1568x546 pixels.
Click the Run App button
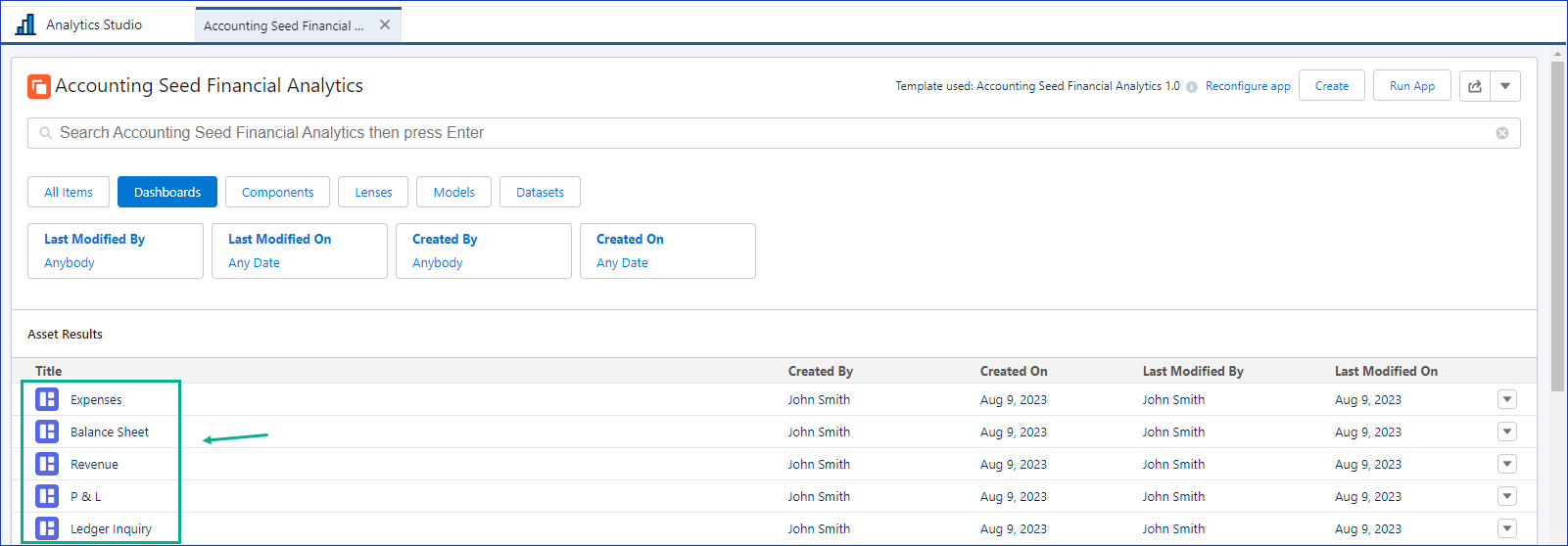[x=1412, y=86]
